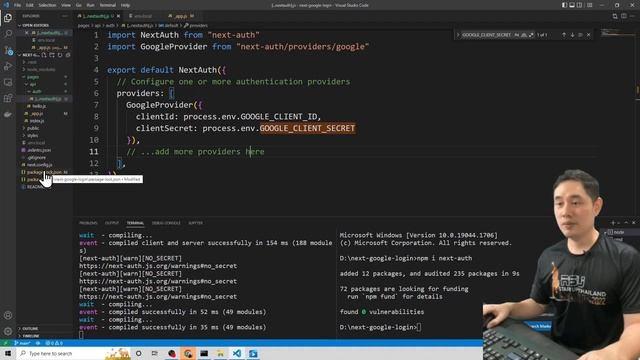This screenshot has height=360, width=640.
Task: Switch to the .env.local editor tab
Action: click(142, 16)
